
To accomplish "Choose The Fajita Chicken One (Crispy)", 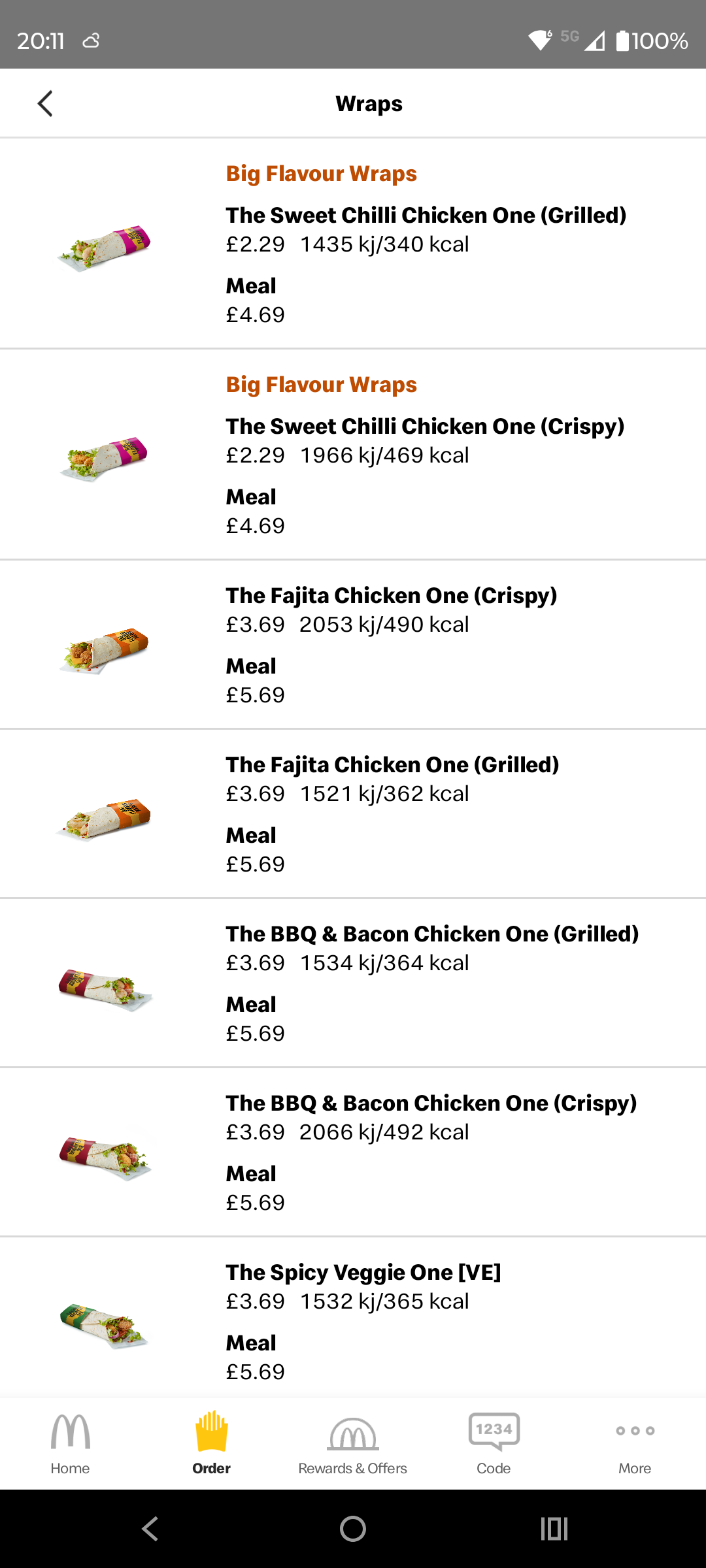I will click(391, 596).
